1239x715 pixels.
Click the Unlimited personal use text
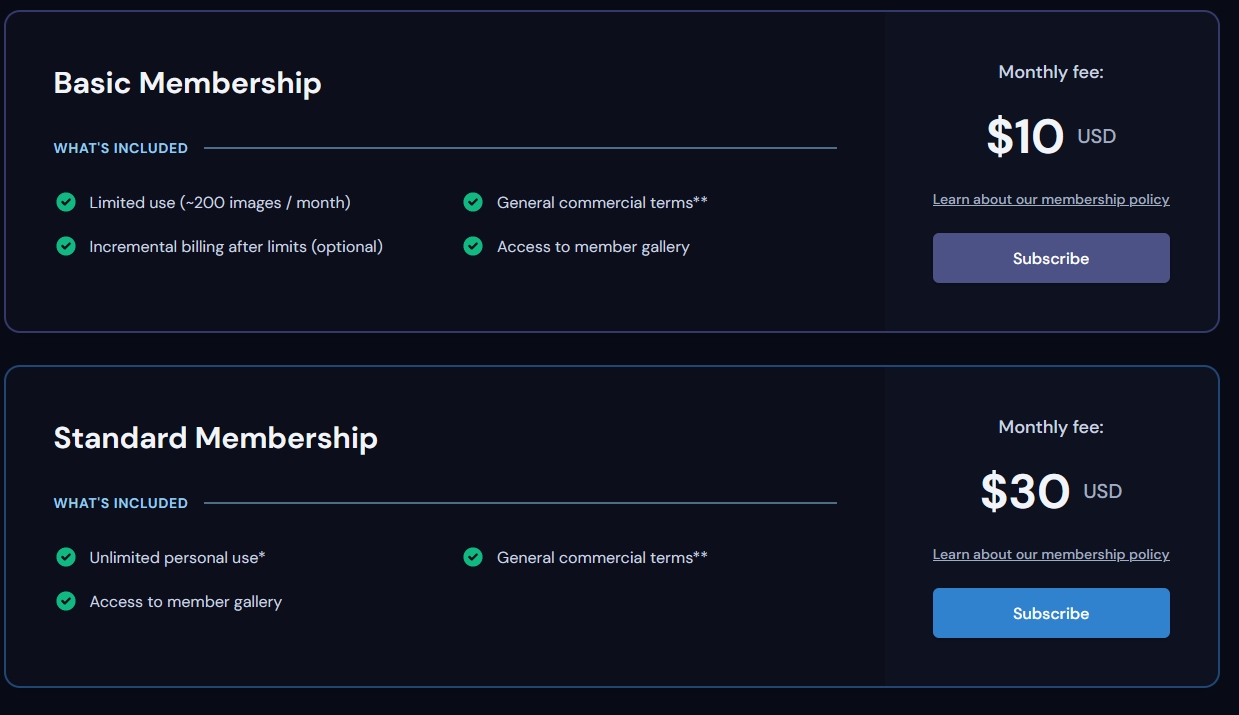click(177, 558)
